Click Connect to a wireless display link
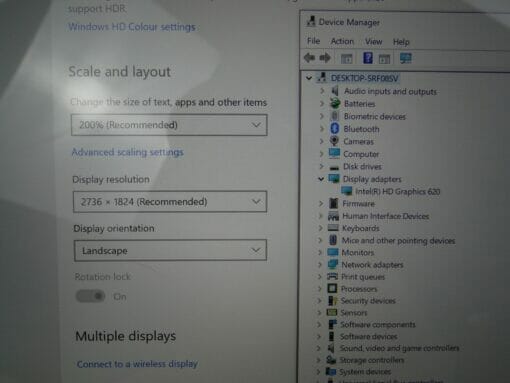This screenshot has width=510, height=383. [137, 364]
